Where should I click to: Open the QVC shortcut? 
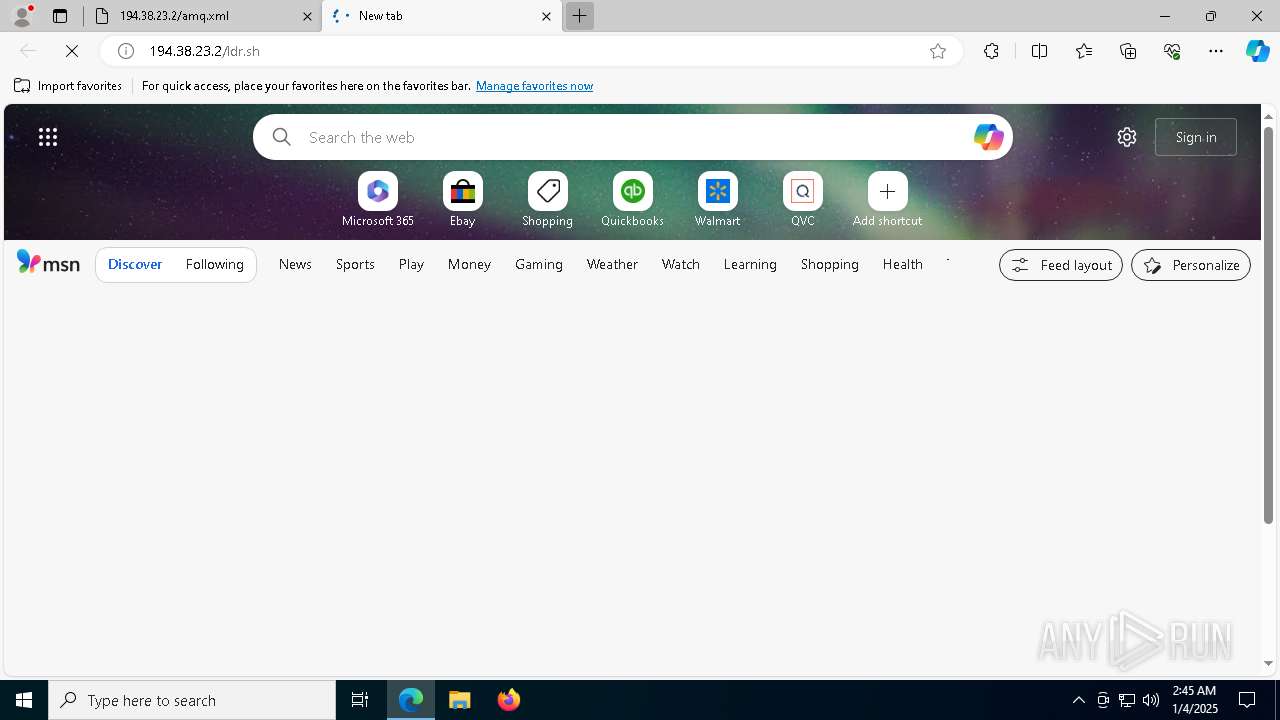point(803,200)
